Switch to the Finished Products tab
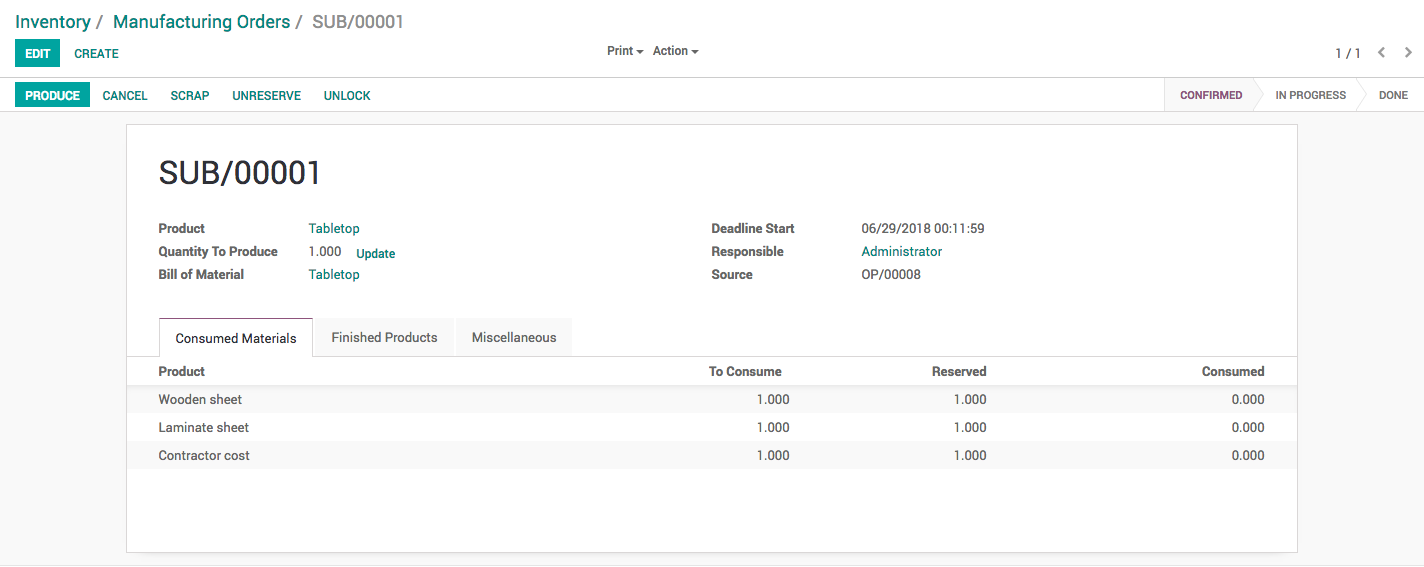Image resolution: width=1424 pixels, height=567 pixels. [x=384, y=338]
